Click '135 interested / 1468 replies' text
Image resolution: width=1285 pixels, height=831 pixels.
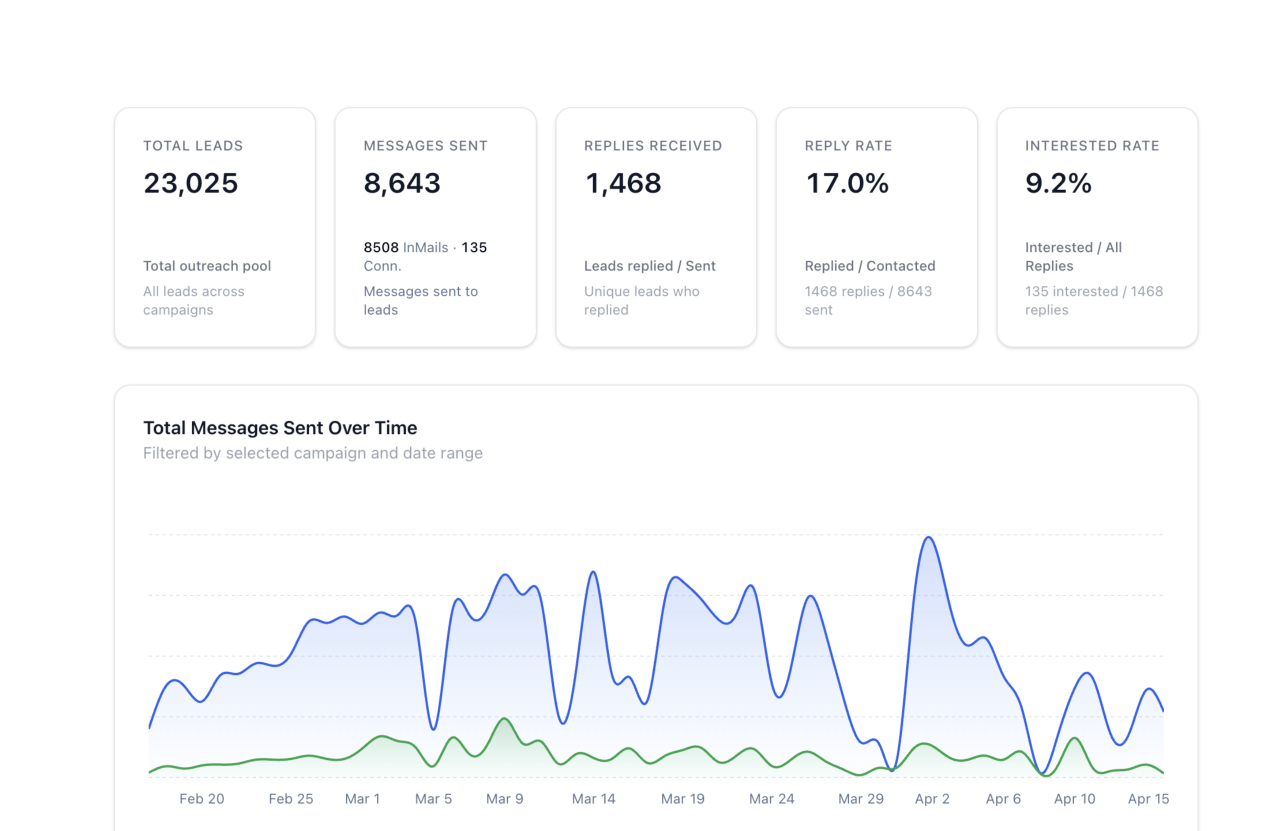coord(1094,301)
